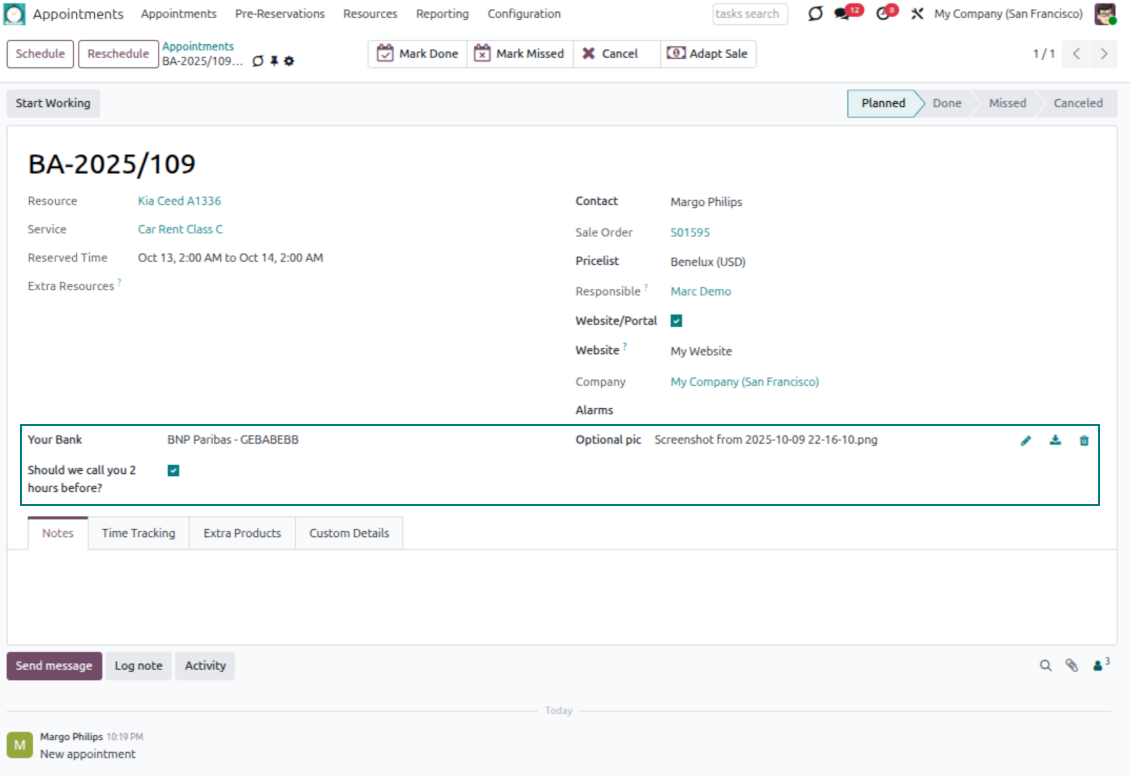Open the My Company (San Francisco) switcher

pyautogui.click(x=1008, y=14)
